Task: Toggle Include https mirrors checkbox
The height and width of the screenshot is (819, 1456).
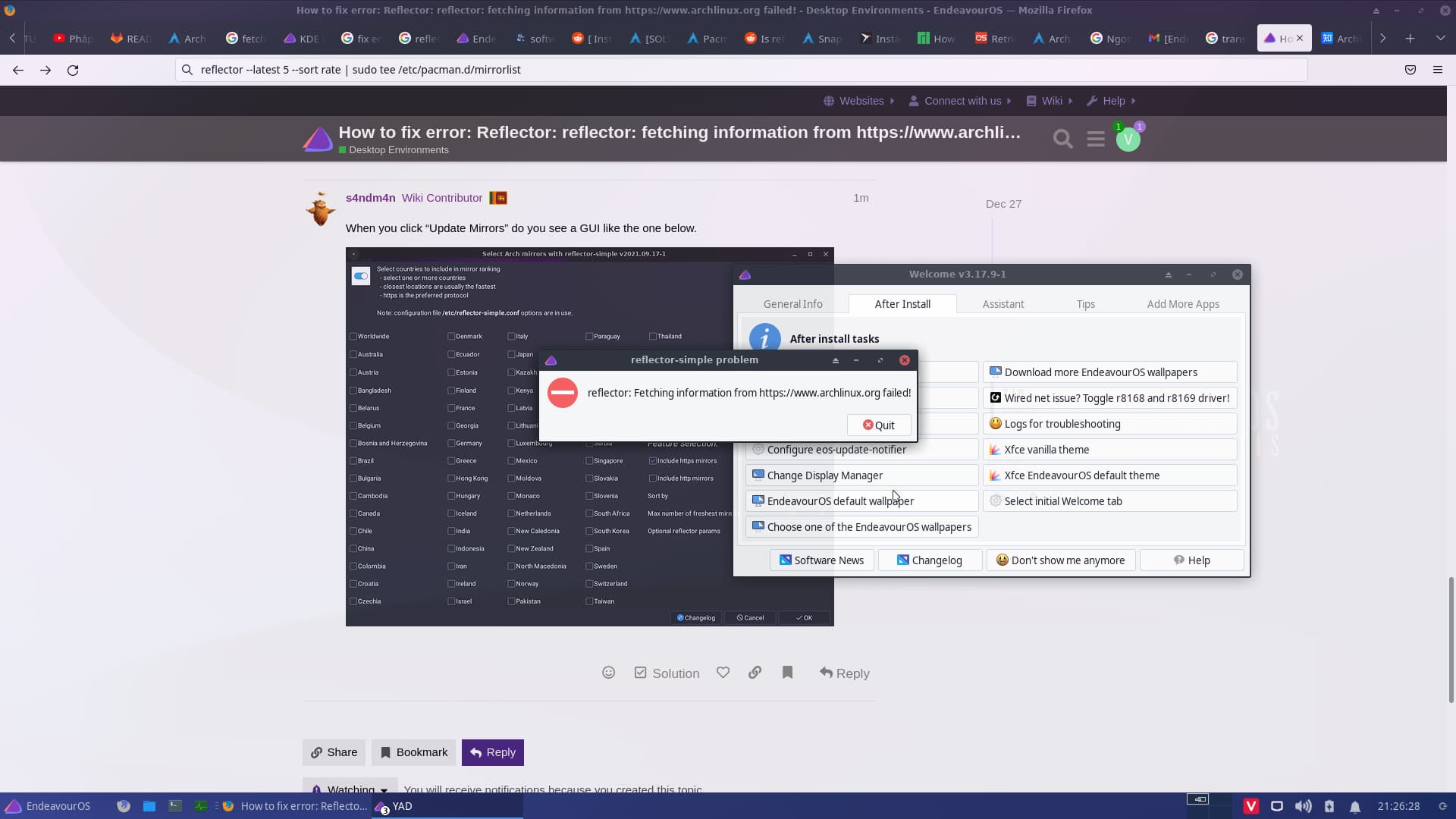Action: pos(653,459)
